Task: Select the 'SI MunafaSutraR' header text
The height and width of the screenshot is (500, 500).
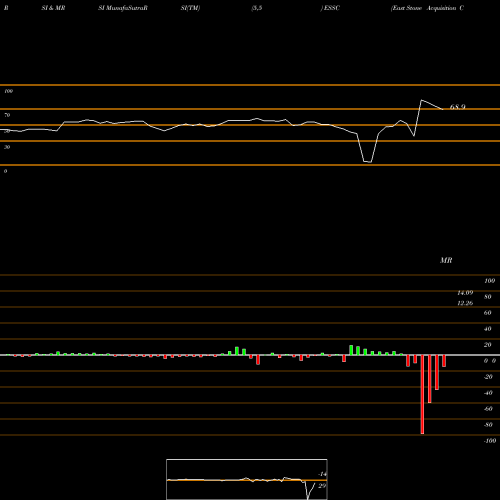Action: [123, 8]
